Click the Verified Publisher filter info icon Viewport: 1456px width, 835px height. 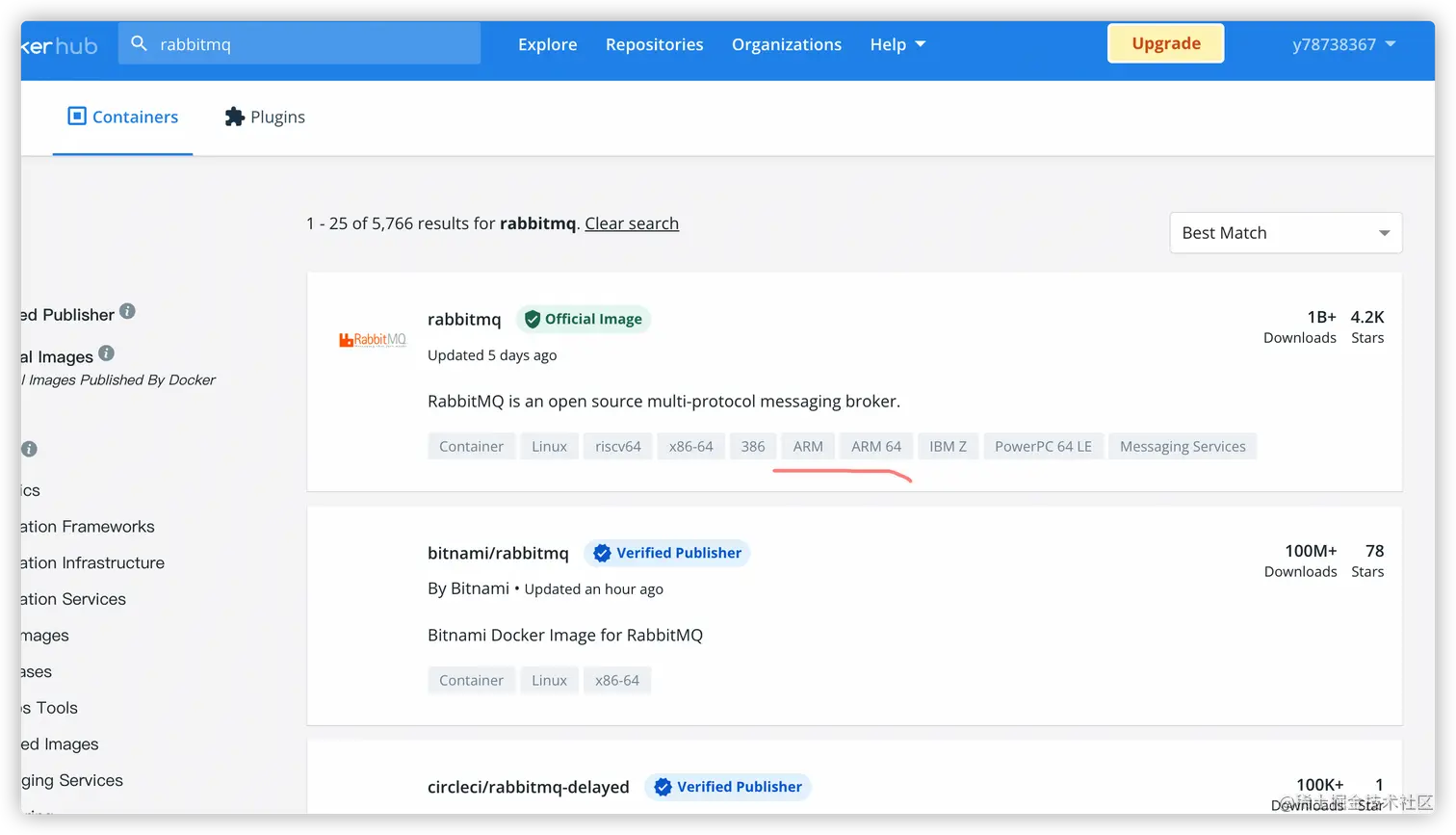127,312
